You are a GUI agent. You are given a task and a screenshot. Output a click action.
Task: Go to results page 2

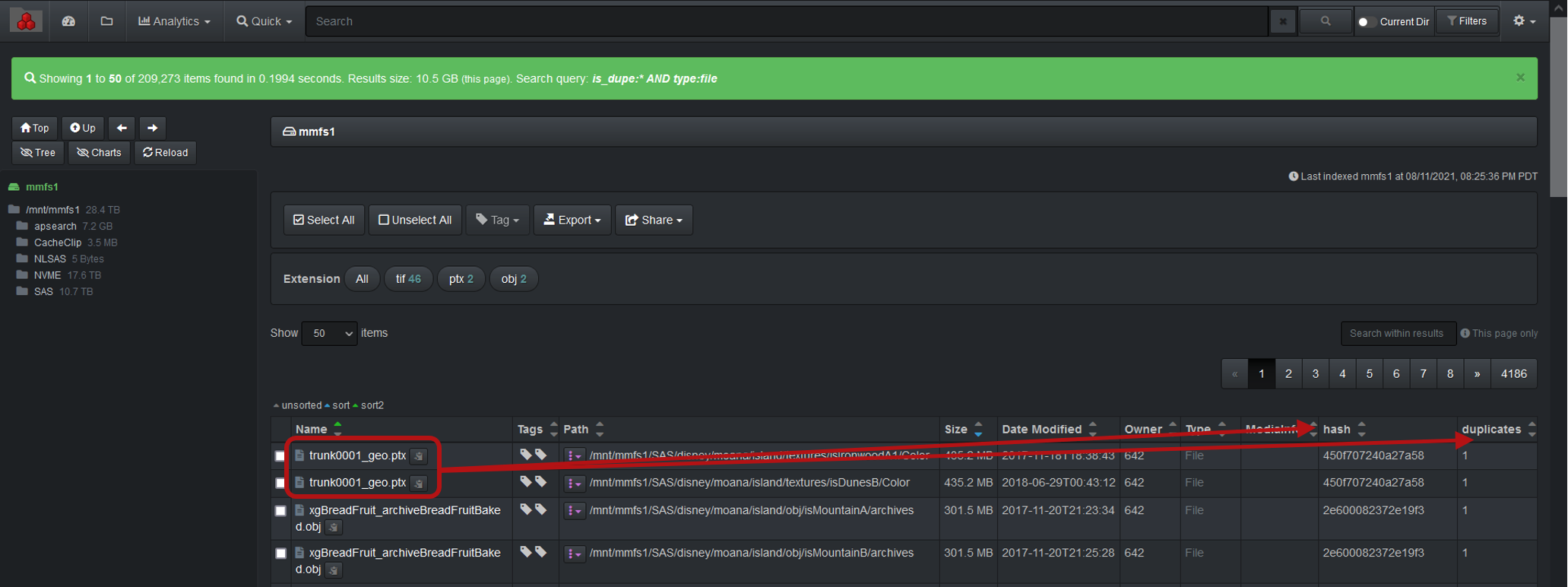[x=1288, y=373]
